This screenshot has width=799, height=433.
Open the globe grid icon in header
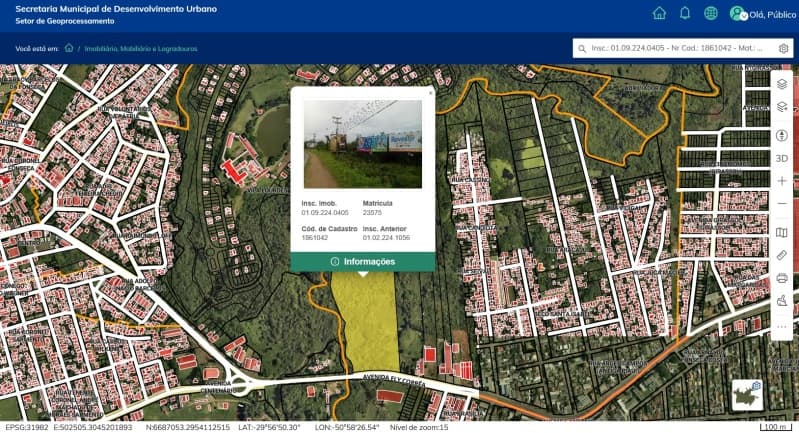[x=711, y=13]
